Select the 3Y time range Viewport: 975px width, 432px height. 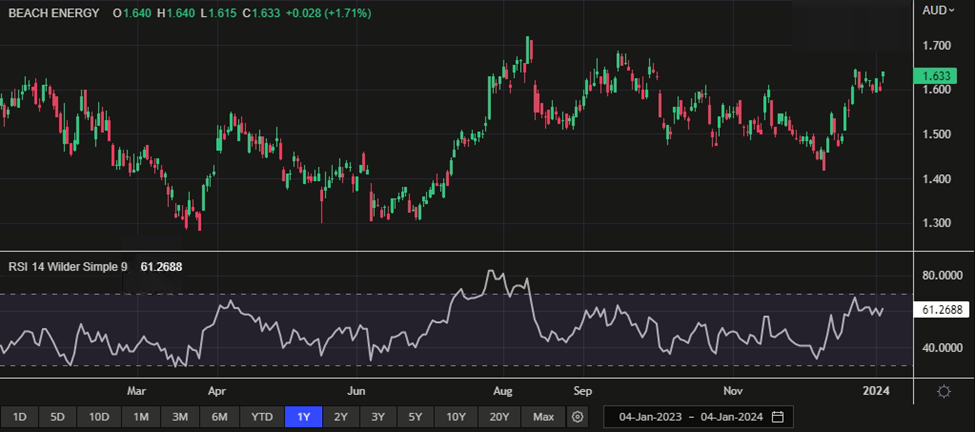378,416
